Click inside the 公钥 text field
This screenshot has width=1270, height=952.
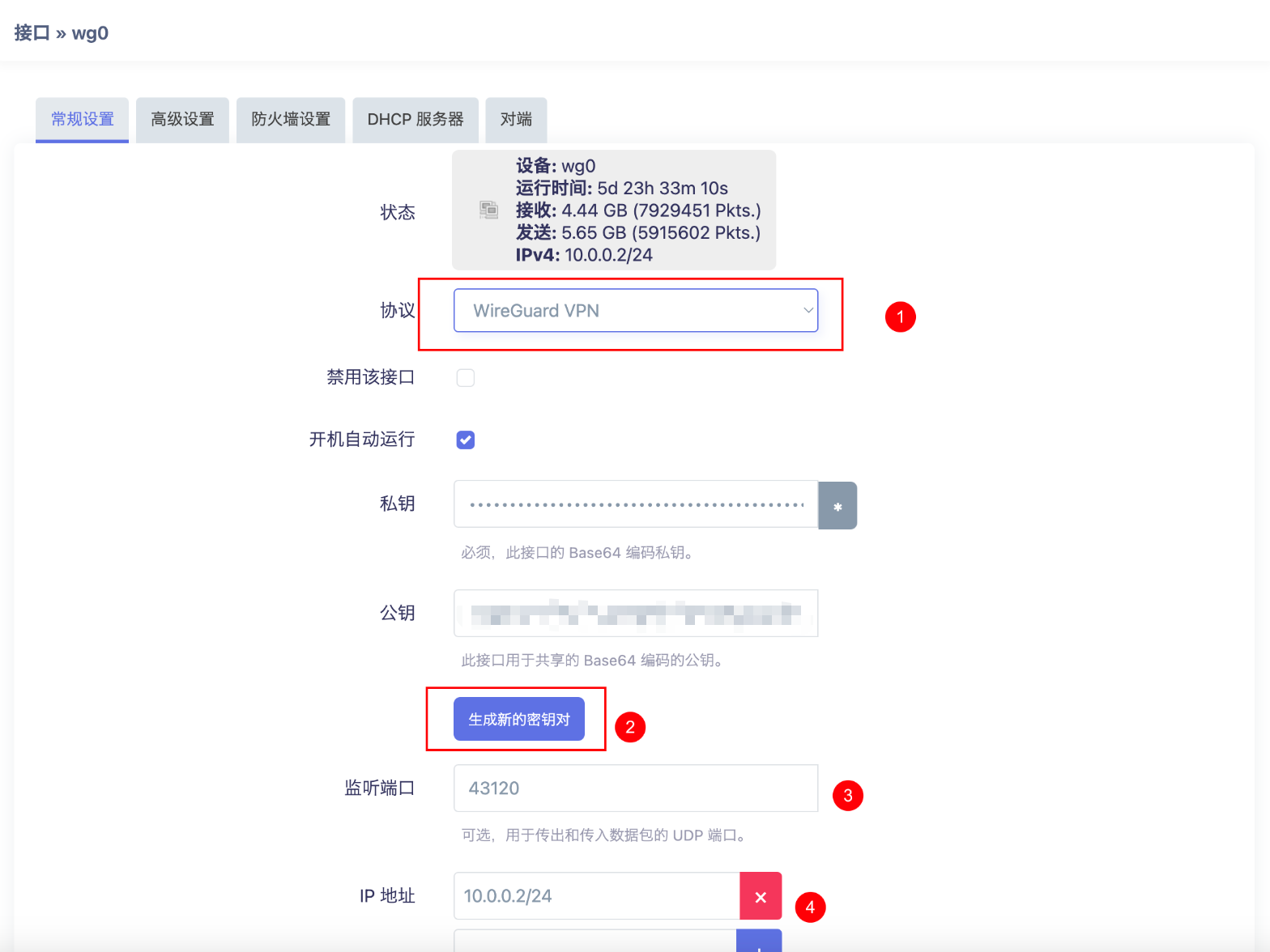636,614
